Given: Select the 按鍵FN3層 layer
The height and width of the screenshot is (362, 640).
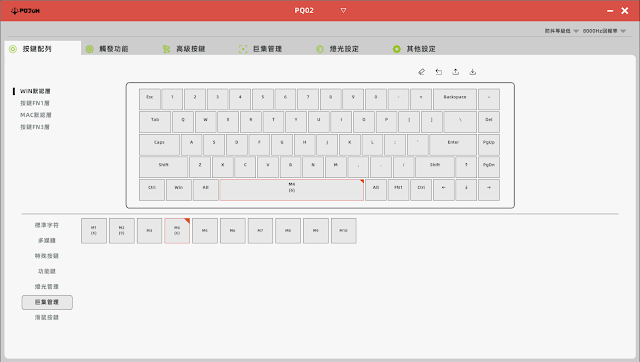Looking at the screenshot, I should click(x=35, y=127).
